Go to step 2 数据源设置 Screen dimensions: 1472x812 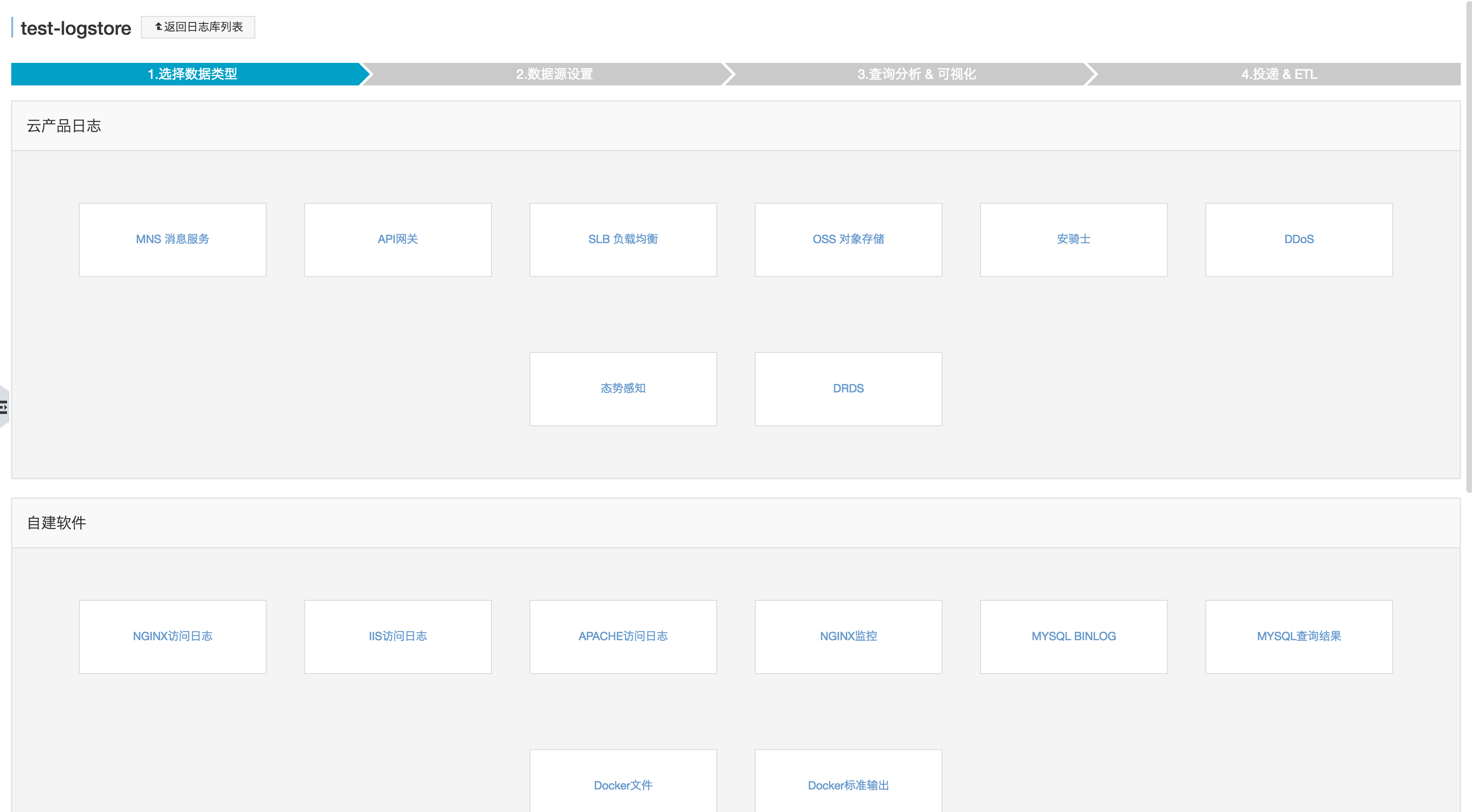(x=554, y=74)
